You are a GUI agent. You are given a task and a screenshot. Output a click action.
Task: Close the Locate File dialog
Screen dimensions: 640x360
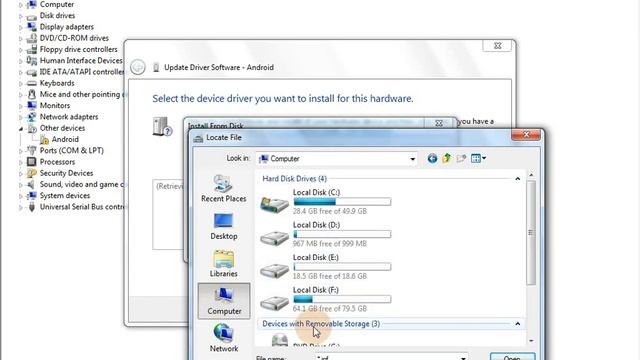coord(526,134)
